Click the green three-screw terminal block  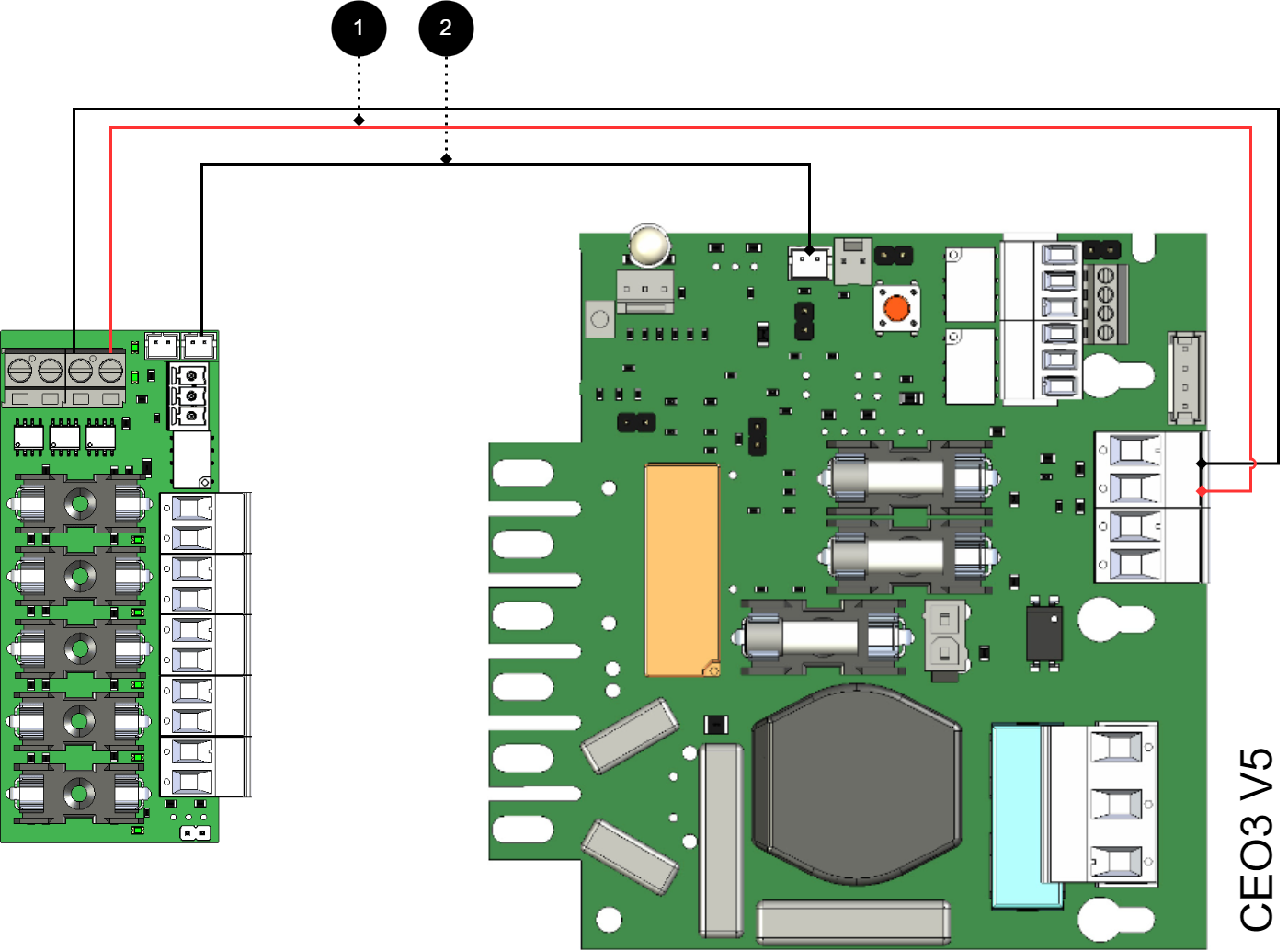coord(1106,304)
